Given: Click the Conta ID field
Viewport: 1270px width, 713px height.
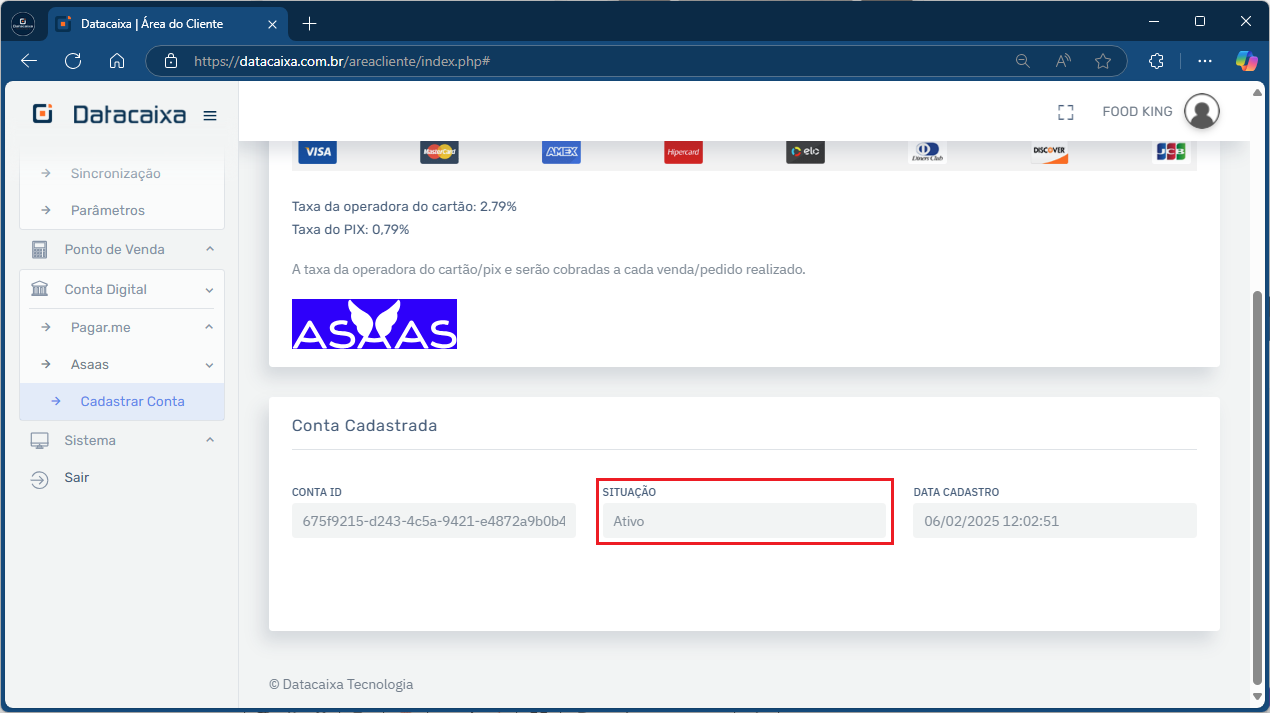Looking at the screenshot, I should point(433,520).
